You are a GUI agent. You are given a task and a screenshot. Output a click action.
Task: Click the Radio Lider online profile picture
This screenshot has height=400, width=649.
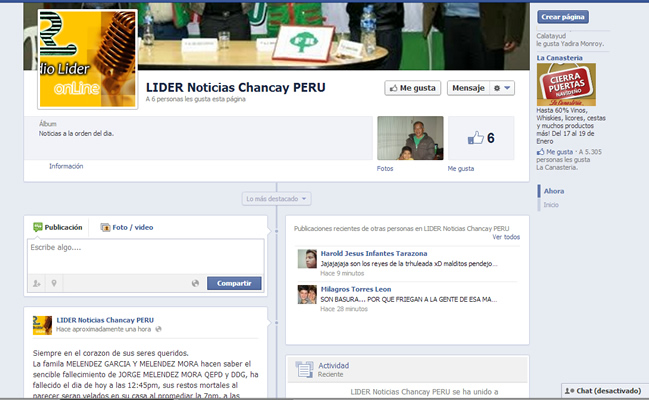87,59
